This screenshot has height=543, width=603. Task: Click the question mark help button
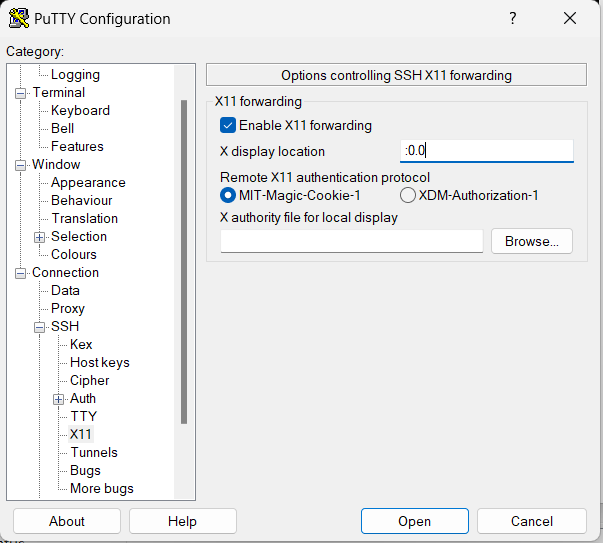coord(513,18)
